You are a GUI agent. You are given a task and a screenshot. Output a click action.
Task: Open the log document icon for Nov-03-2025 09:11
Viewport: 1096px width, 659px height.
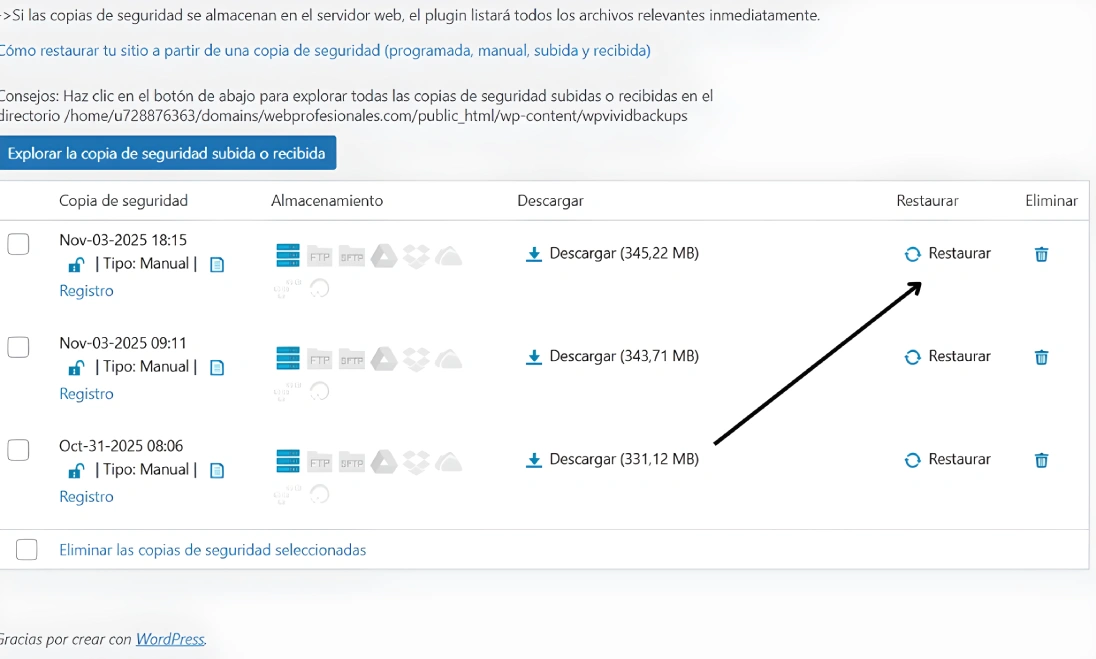[x=217, y=368]
